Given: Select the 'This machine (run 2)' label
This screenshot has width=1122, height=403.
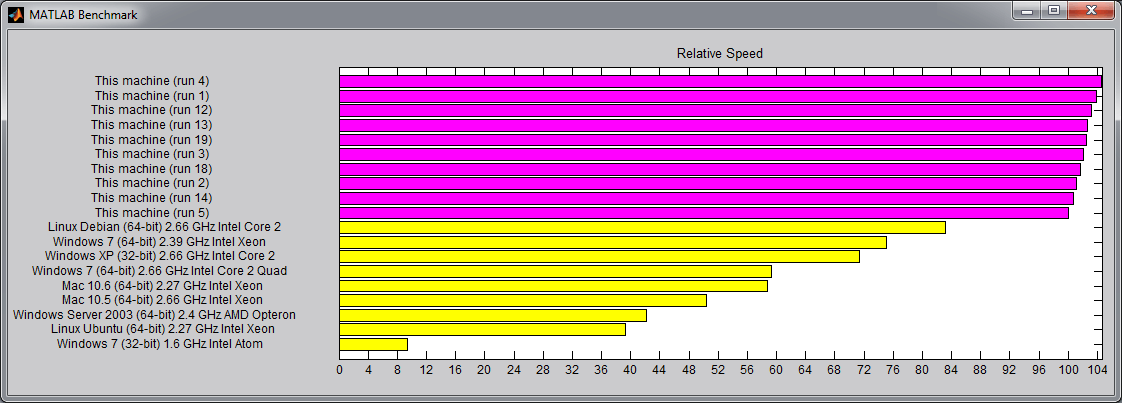Looking at the screenshot, I should point(152,183).
